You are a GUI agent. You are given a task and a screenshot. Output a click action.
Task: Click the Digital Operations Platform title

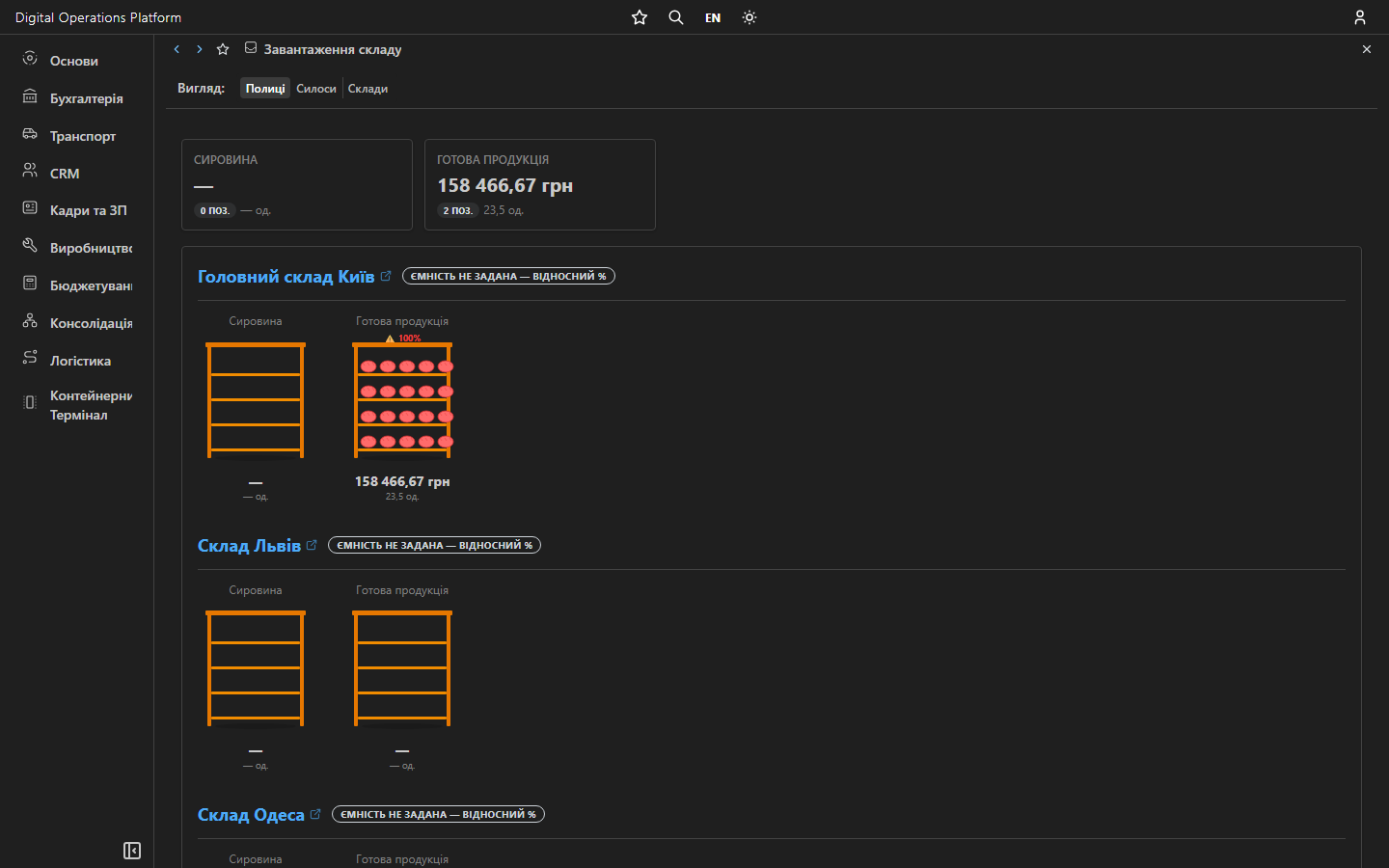[x=98, y=17]
